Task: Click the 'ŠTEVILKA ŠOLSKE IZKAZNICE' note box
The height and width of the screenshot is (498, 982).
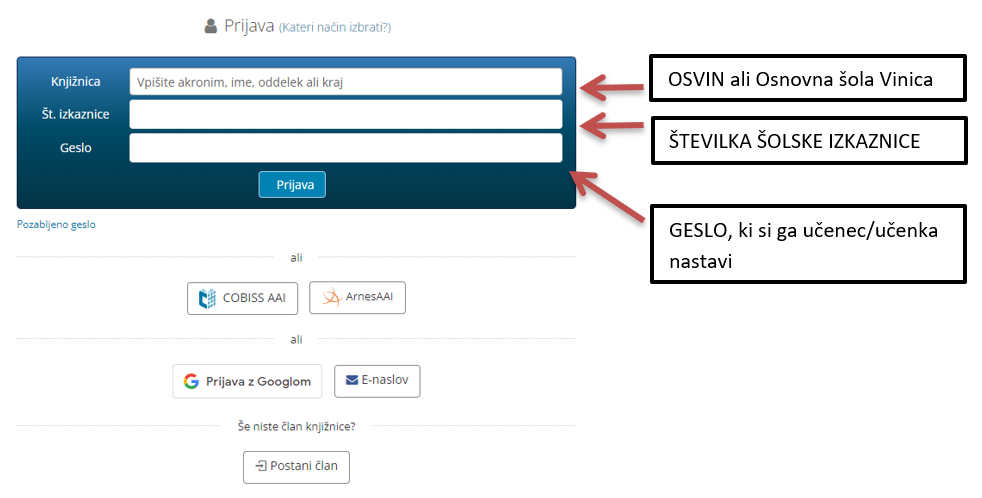Action: click(809, 141)
